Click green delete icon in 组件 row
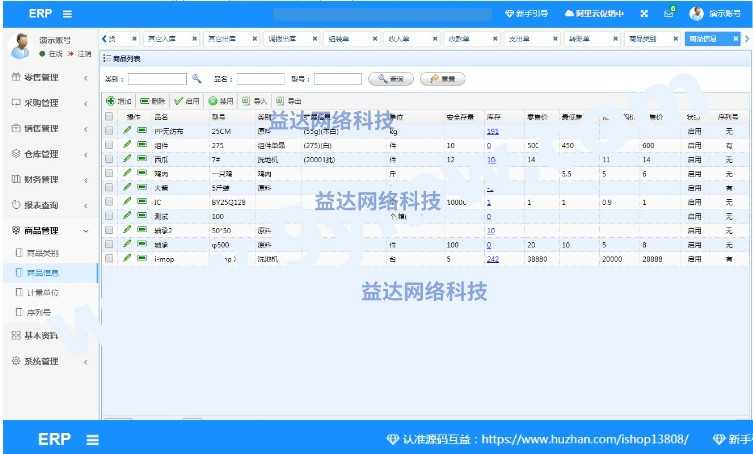Image resolution: width=753 pixels, height=454 pixels. [142, 145]
